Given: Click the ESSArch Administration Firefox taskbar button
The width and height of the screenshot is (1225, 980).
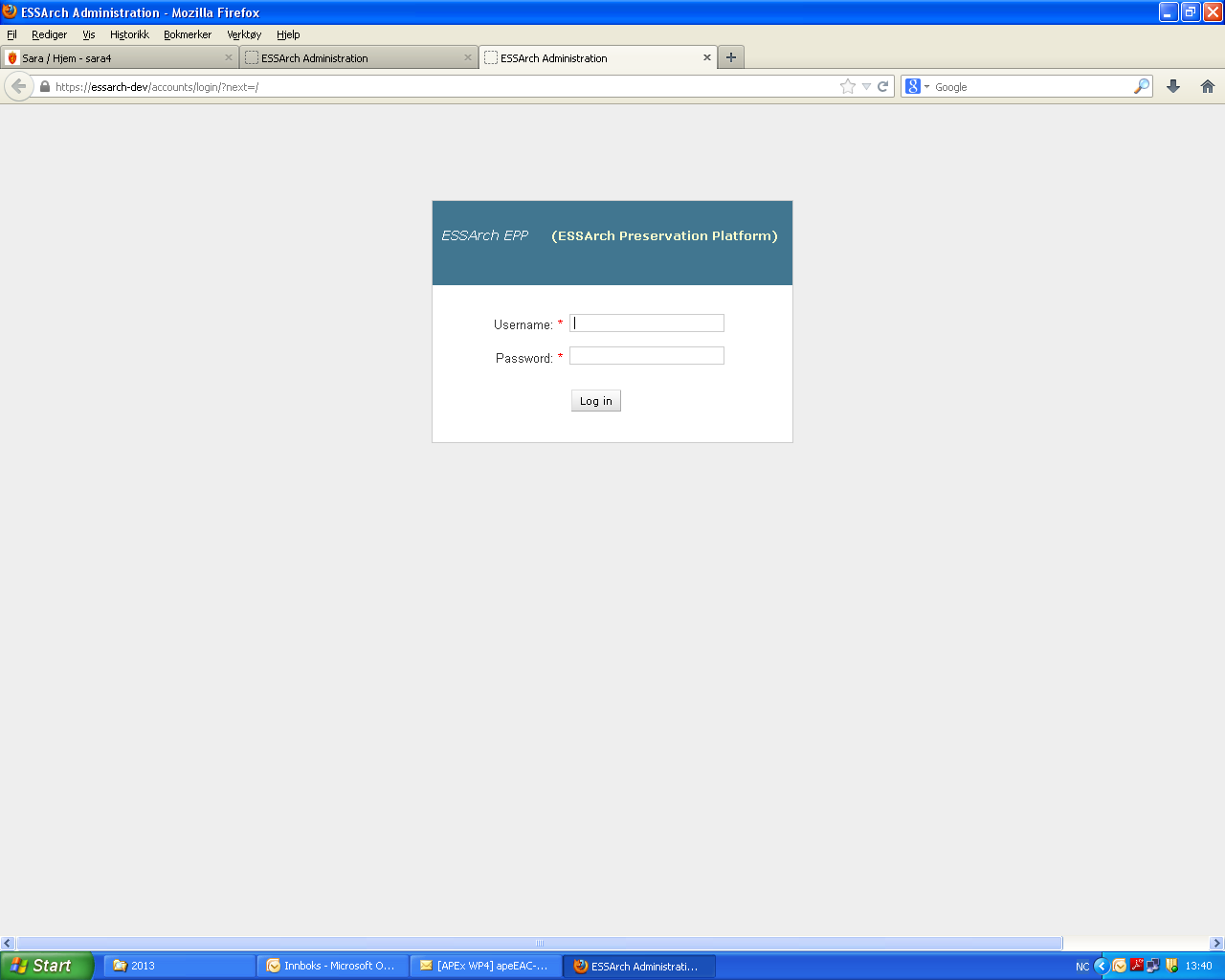Looking at the screenshot, I should tap(639, 966).
